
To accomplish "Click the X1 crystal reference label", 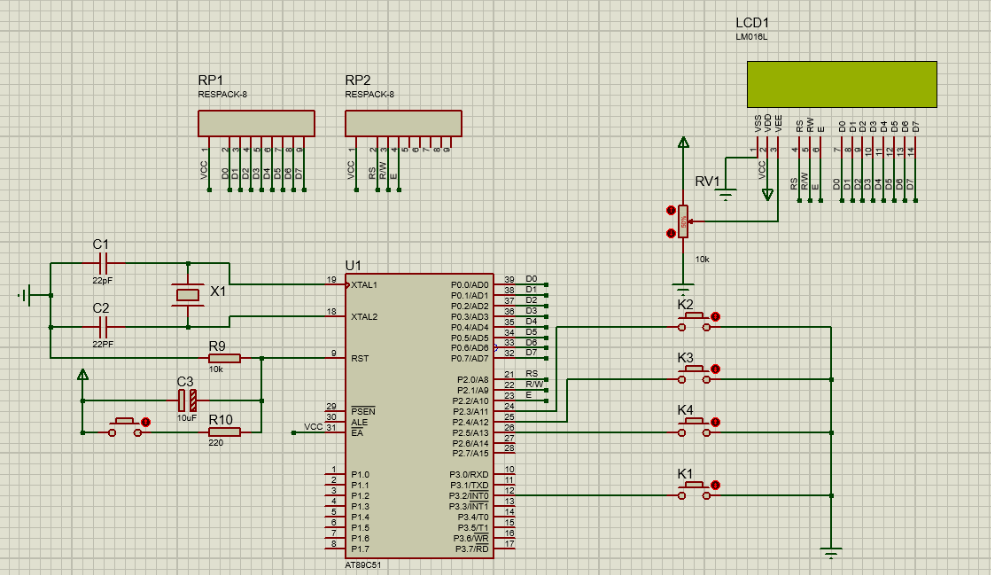I will pyautogui.click(x=218, y=291).
